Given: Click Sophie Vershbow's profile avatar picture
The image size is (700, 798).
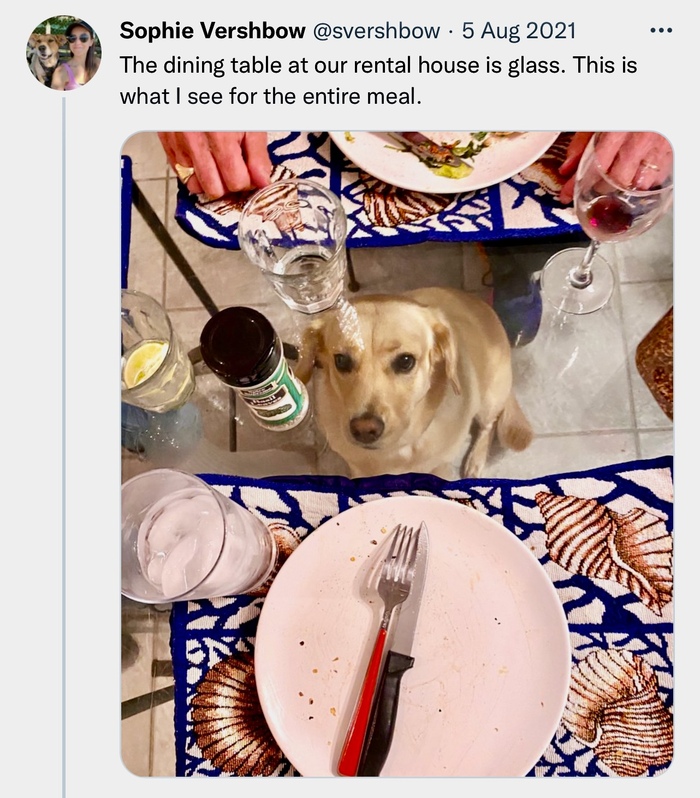Looking at the screenshot, I should coord(63,53).
